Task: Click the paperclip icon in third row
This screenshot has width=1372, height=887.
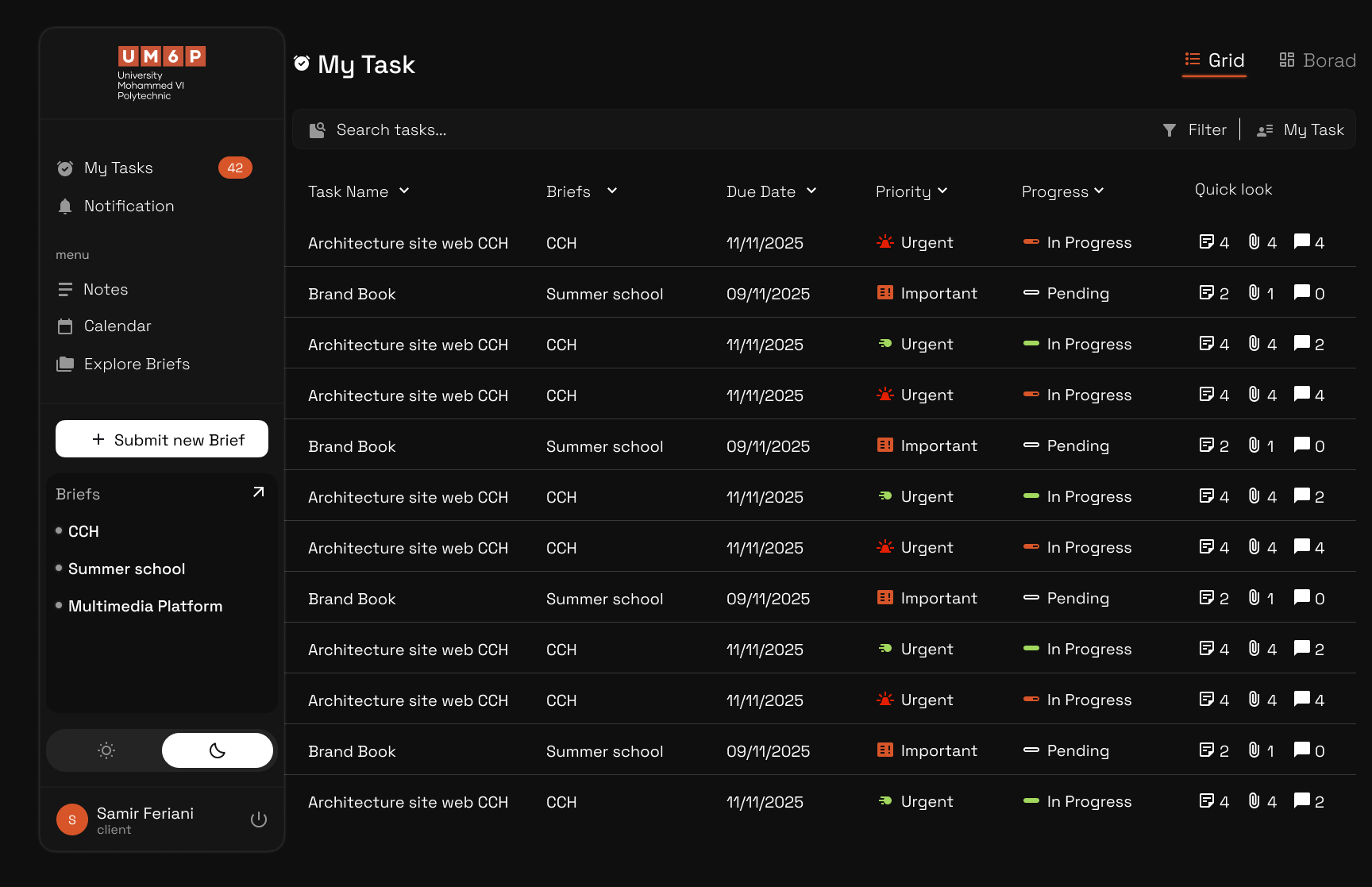Action: tap(1254, 343)
